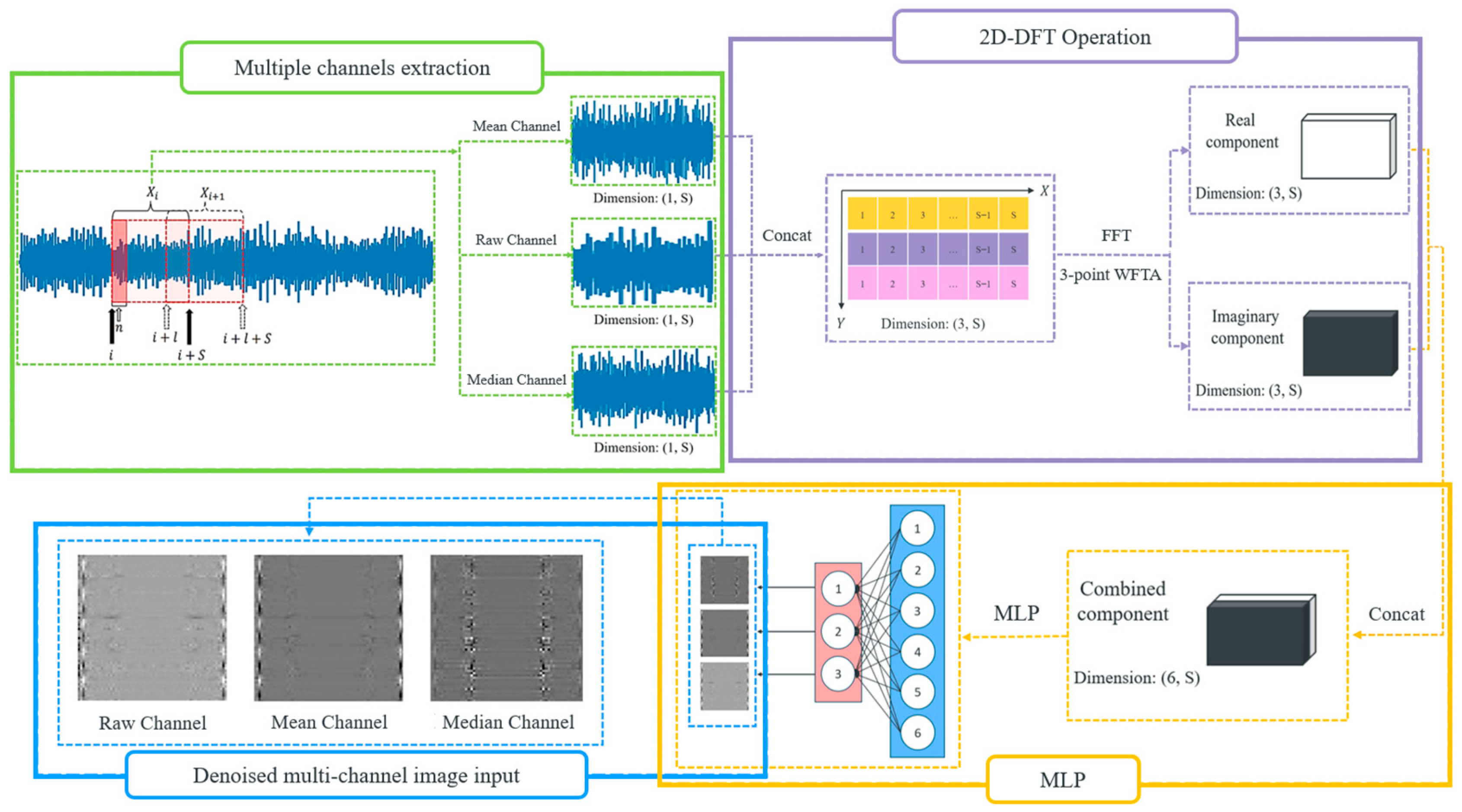The image size is (1462, 812).
Task: Click the Mean Channel signal waveform
Action: pyautogui.click(x=642, y=141)
